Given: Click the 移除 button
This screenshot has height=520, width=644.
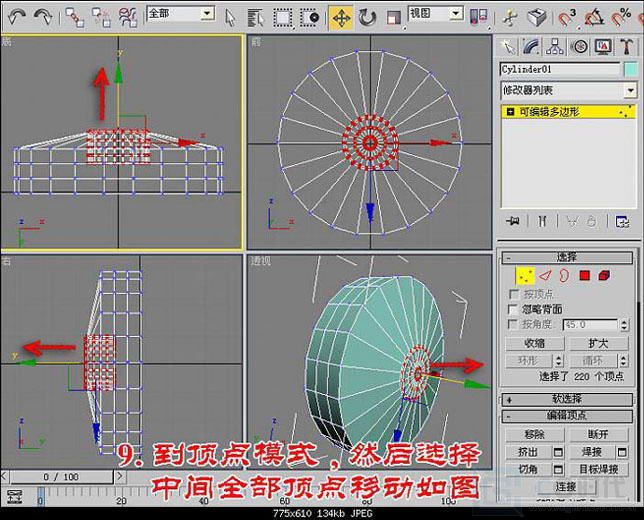Looking at the screenshot, I should click(x=534, y=435).
